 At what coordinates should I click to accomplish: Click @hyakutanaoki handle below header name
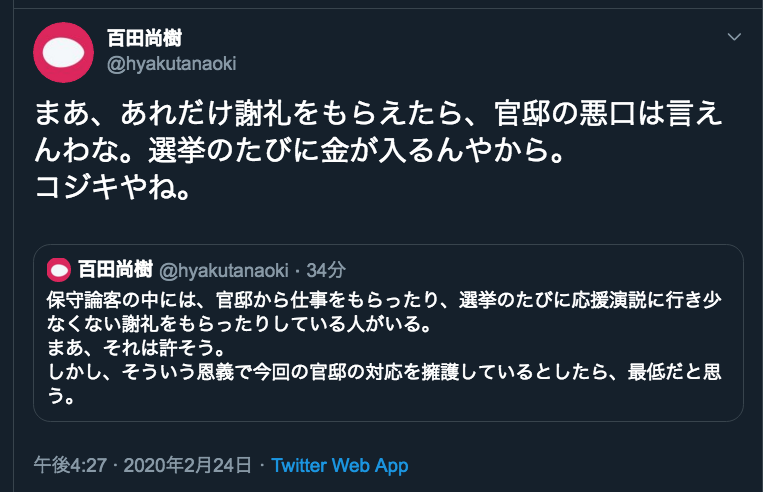171,63
